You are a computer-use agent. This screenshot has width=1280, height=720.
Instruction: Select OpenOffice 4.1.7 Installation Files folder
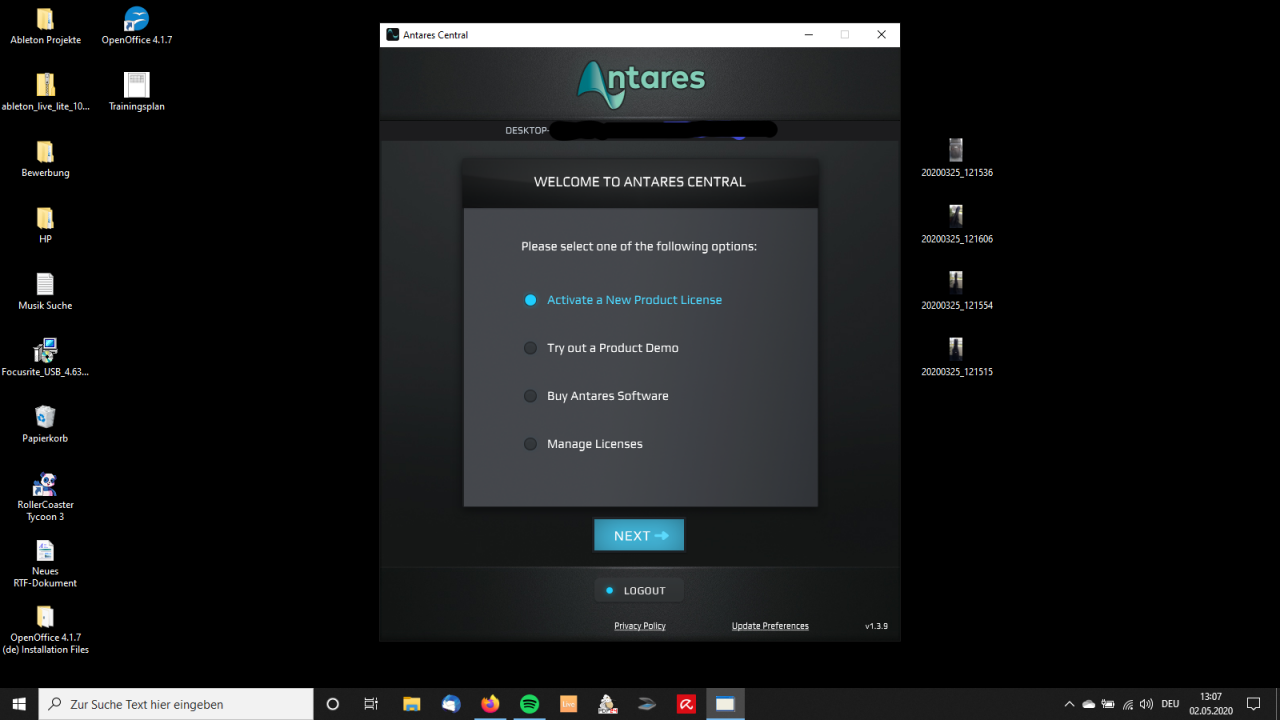click(x=45, y=630)
